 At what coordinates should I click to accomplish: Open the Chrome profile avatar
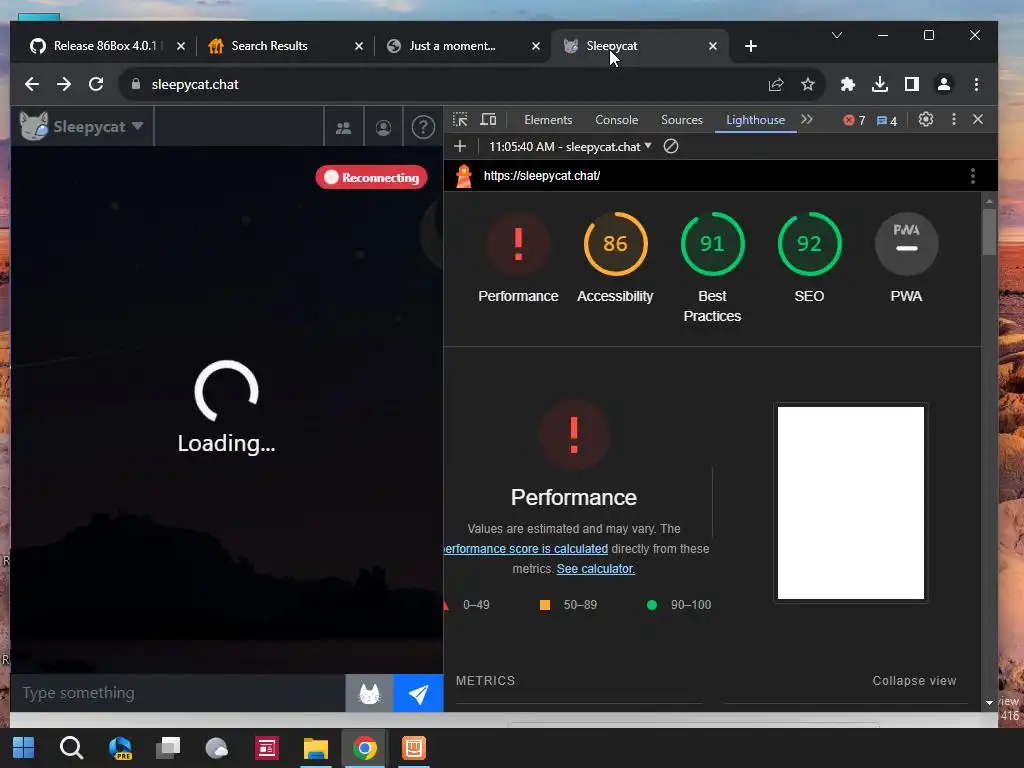tap(944, 84)
